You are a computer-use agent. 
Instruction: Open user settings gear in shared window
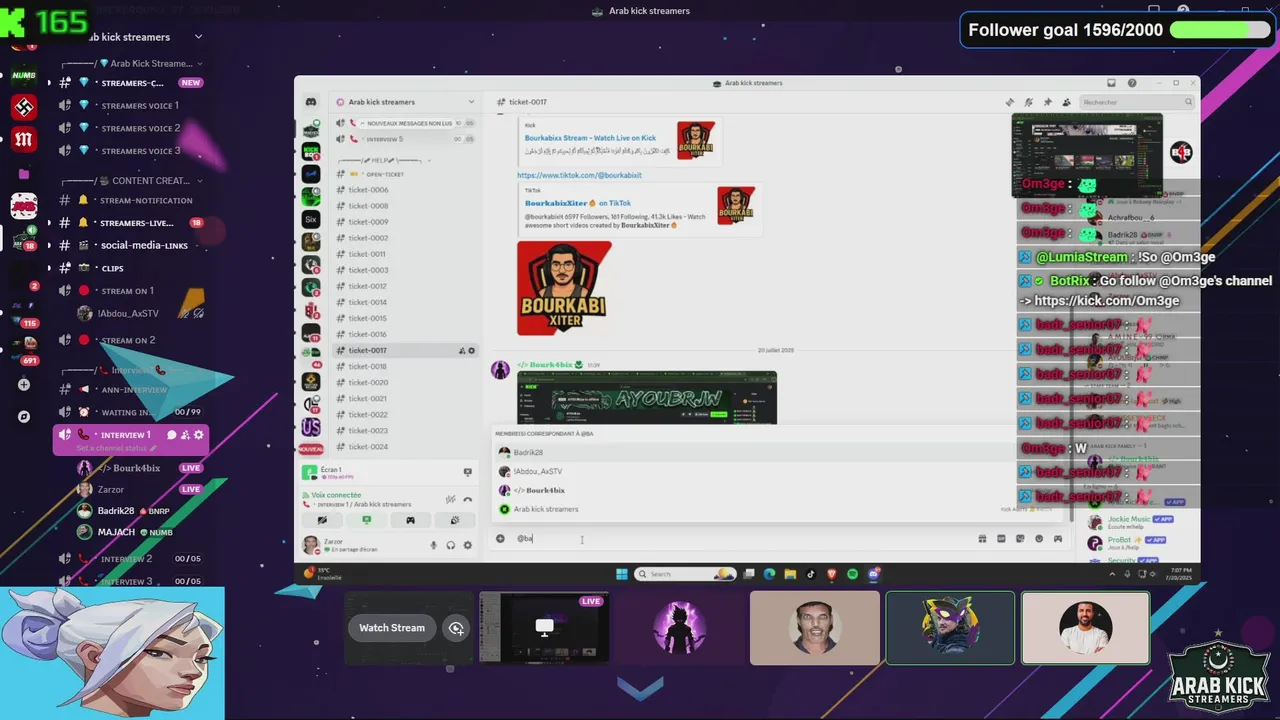pyautogui.click(x=467, y=545)
